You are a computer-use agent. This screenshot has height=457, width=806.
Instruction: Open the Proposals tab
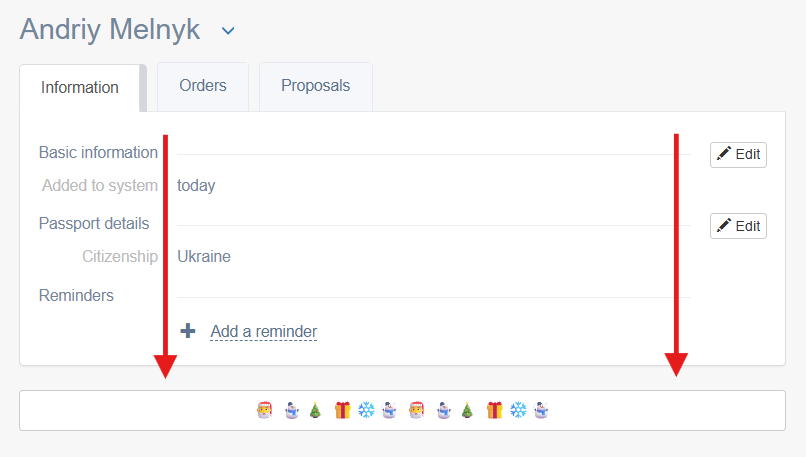(x=316, y=86)
